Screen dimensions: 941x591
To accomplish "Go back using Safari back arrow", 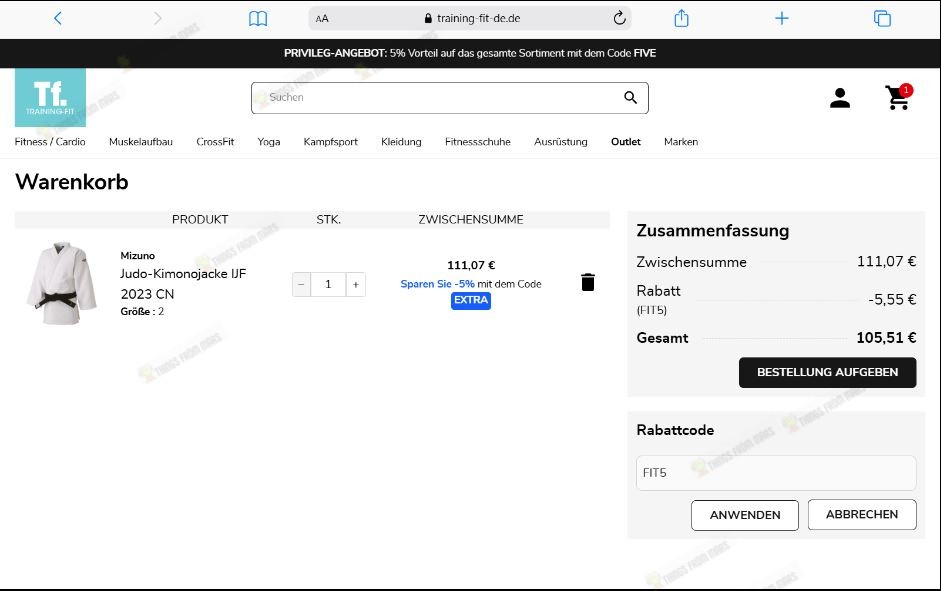I will pos(58,18).
